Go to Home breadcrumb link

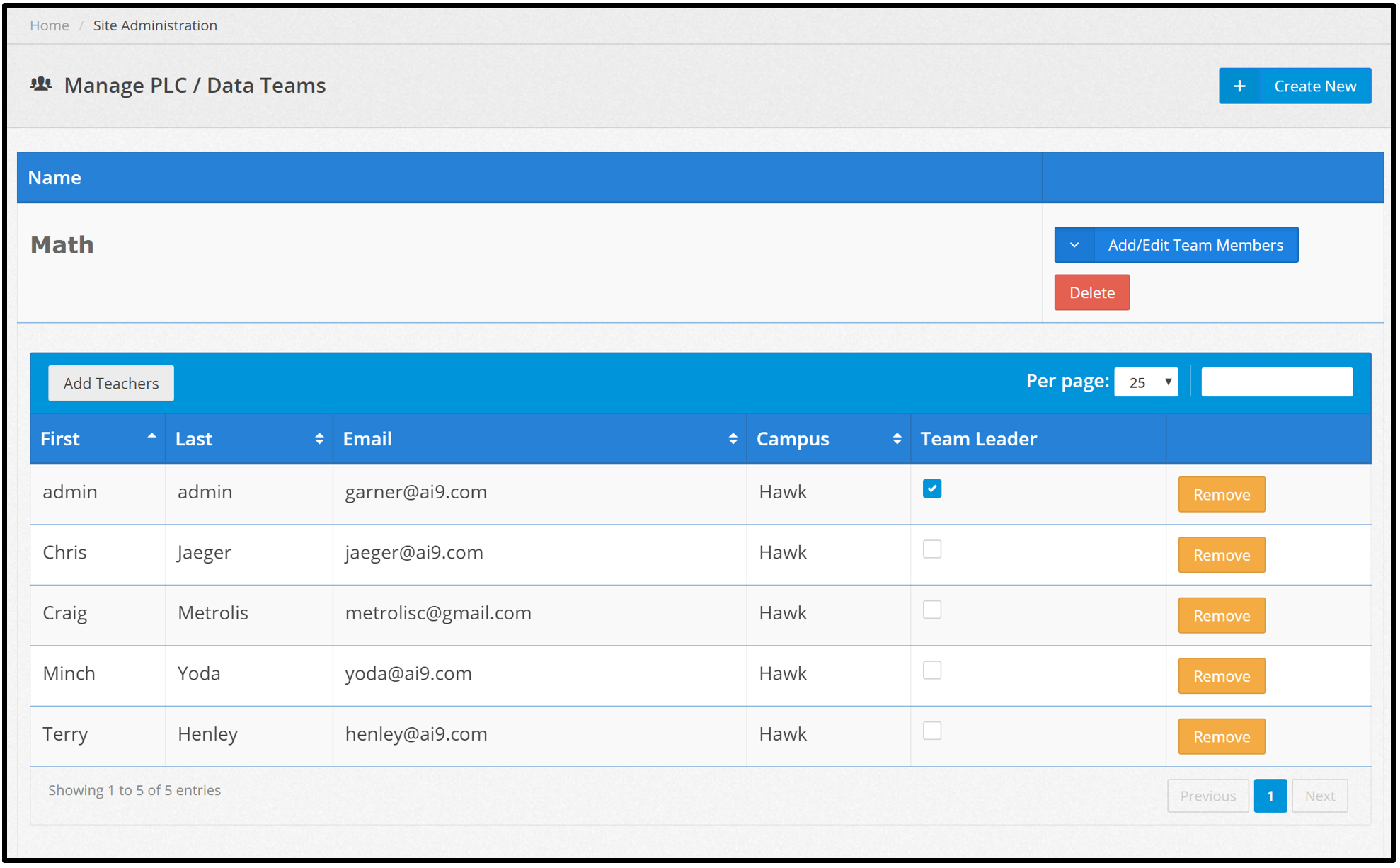[49, 25]
